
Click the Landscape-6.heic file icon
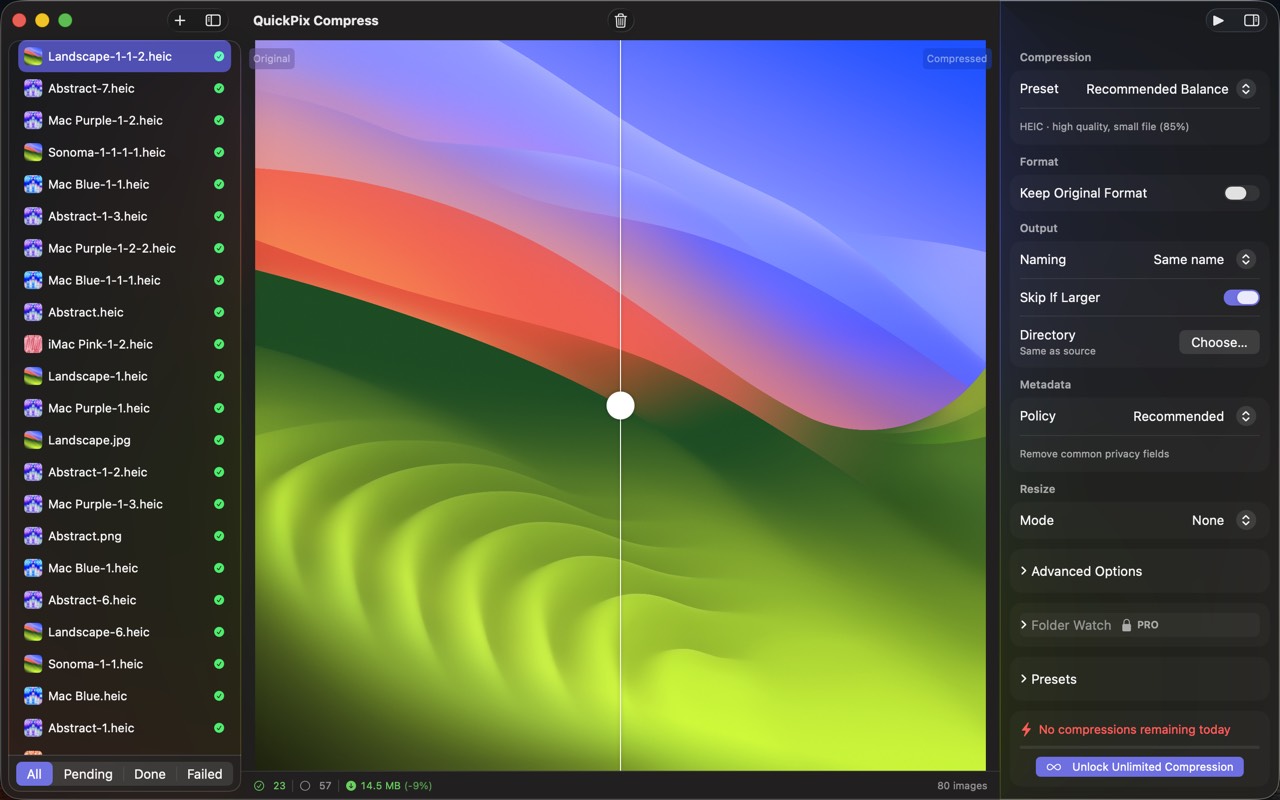pyautogui.click(x=33, y=632)
